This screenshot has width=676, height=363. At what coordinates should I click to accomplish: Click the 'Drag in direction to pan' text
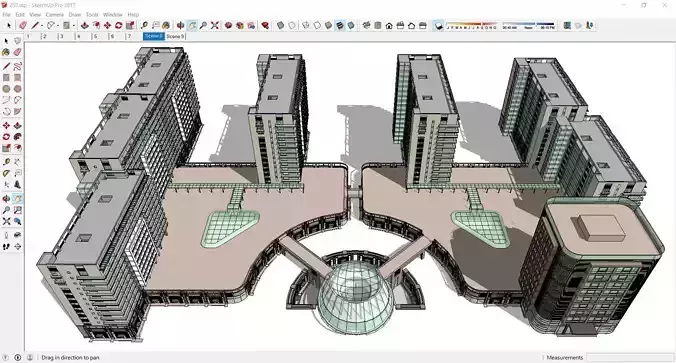point(70,357)
